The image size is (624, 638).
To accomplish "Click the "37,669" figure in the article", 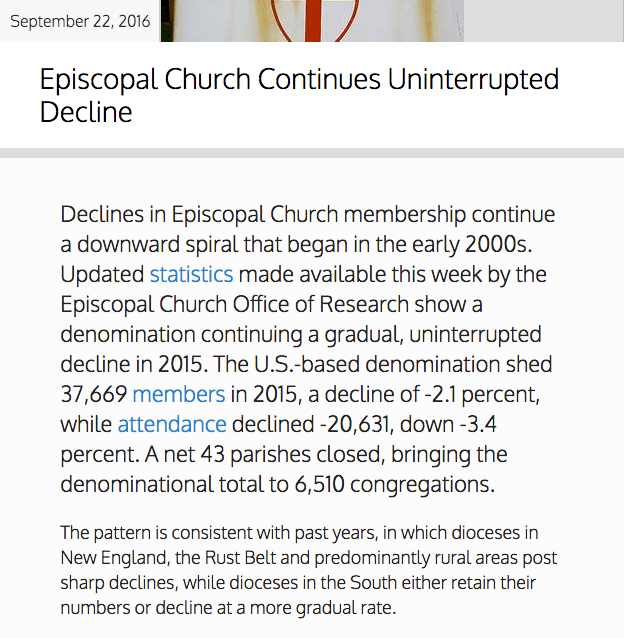I will point(93,394).
